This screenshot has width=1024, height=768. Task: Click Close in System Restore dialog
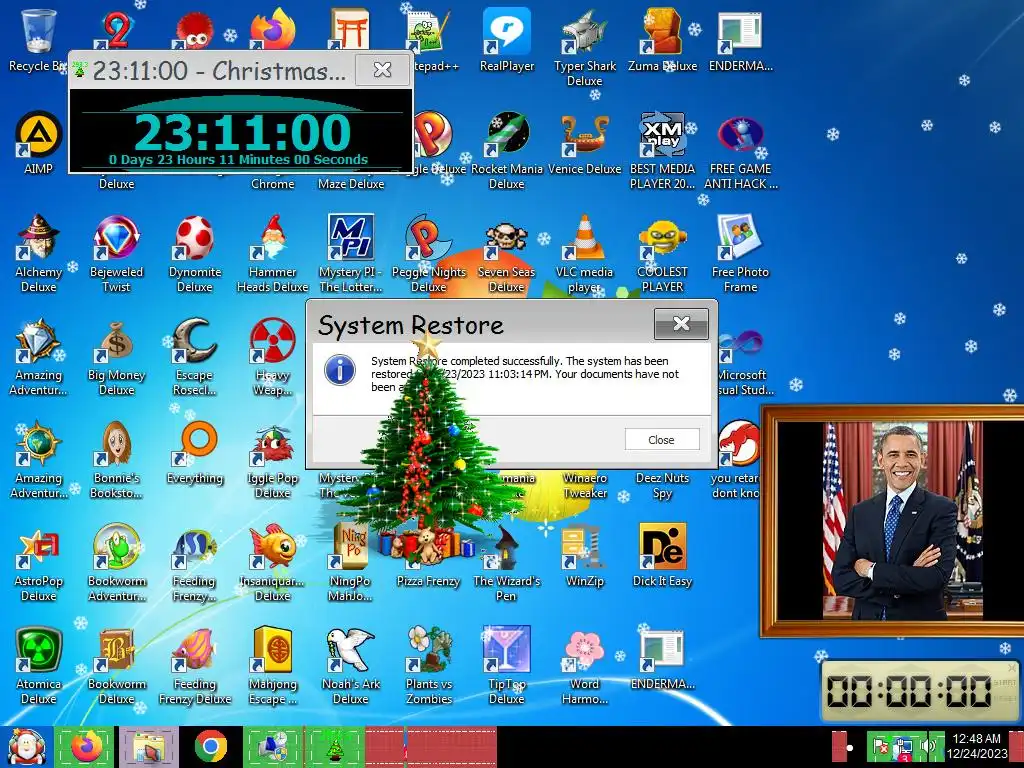[x=662, y=440]
